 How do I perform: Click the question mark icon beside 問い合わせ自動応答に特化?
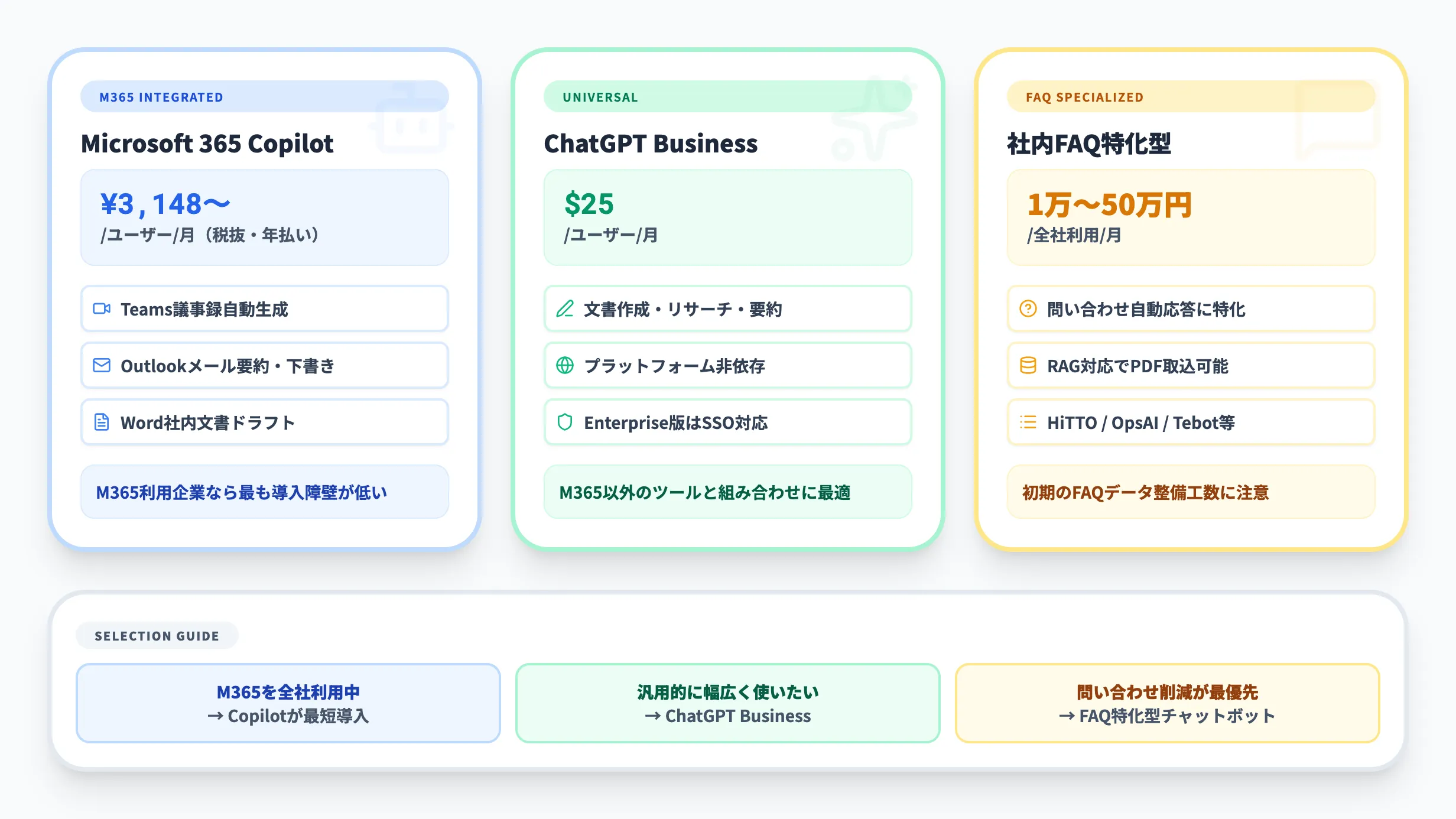(x=1028, y=308)
